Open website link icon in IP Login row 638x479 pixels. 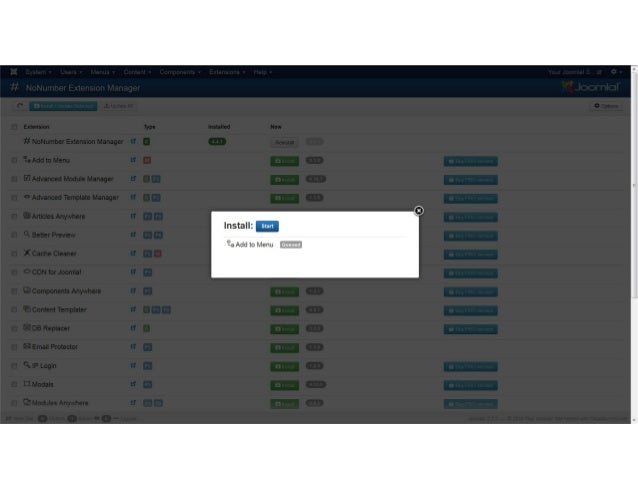[x=133, y=366]
